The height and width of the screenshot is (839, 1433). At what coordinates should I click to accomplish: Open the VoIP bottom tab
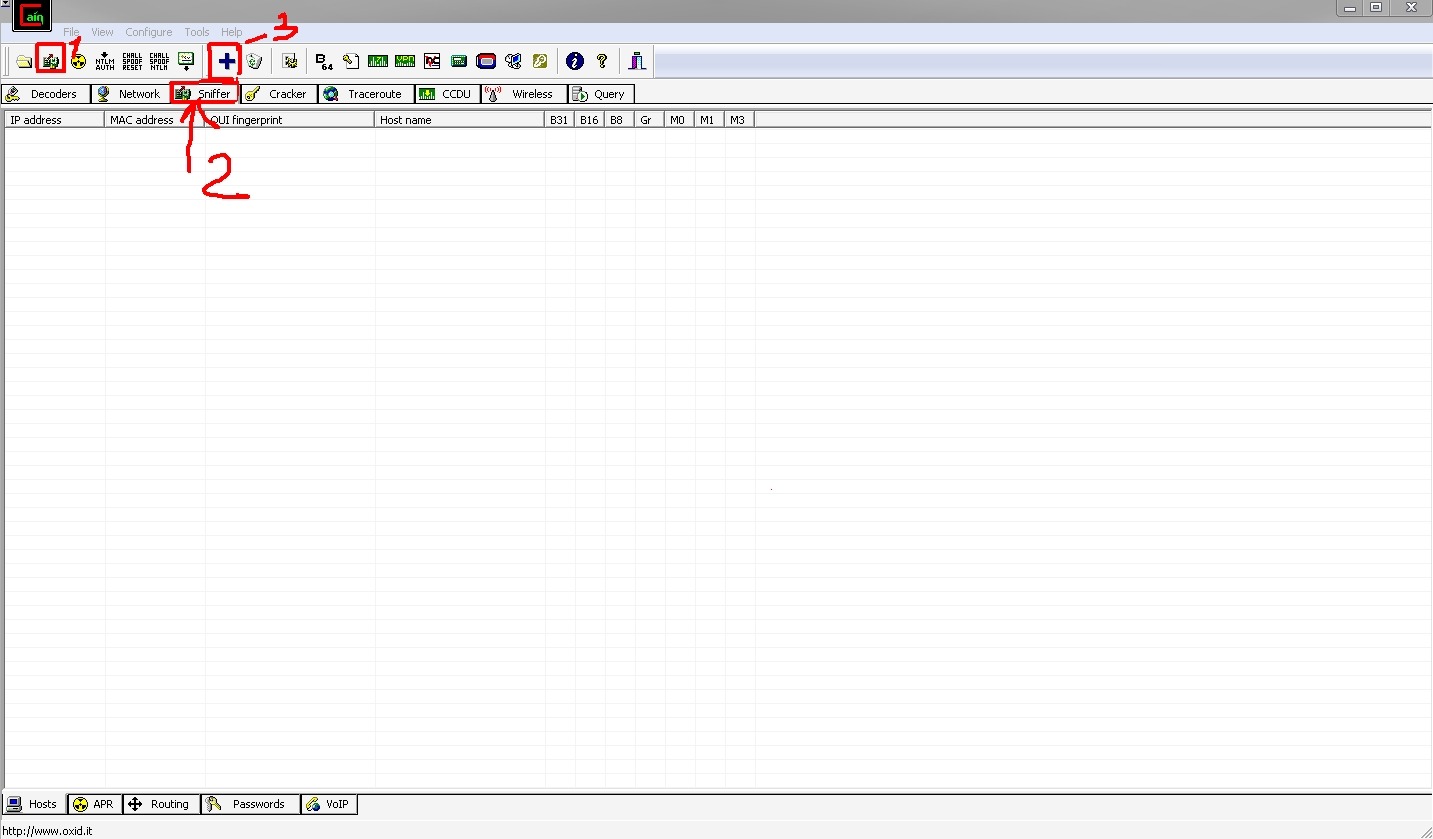329,804
